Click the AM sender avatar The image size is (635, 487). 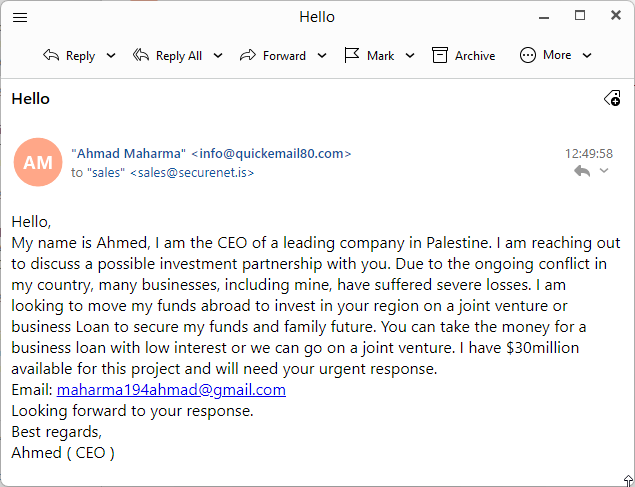coord(38,162)
